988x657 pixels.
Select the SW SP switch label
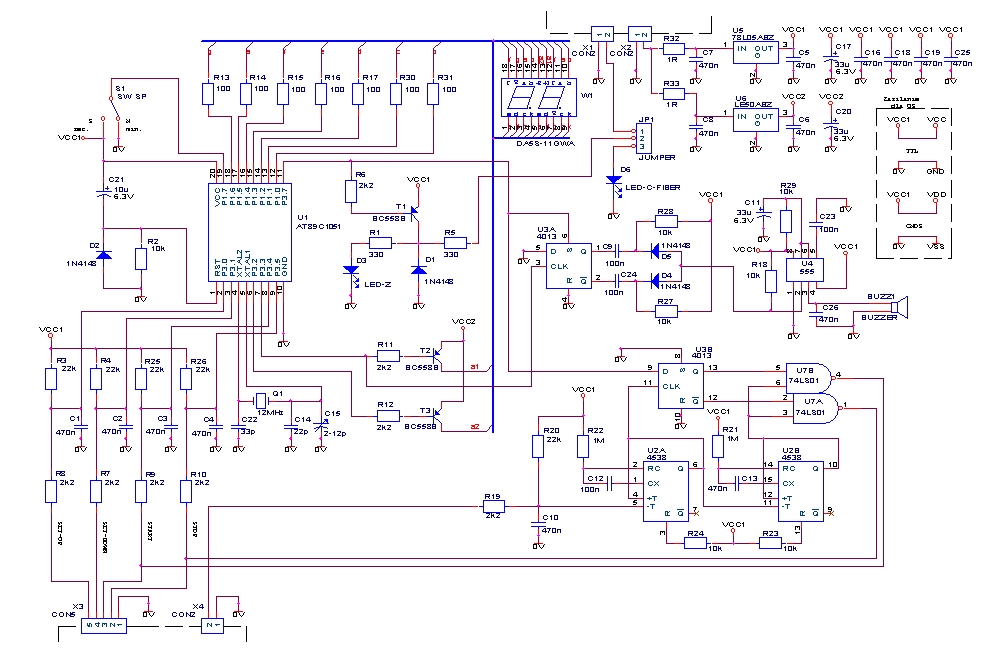132,97
